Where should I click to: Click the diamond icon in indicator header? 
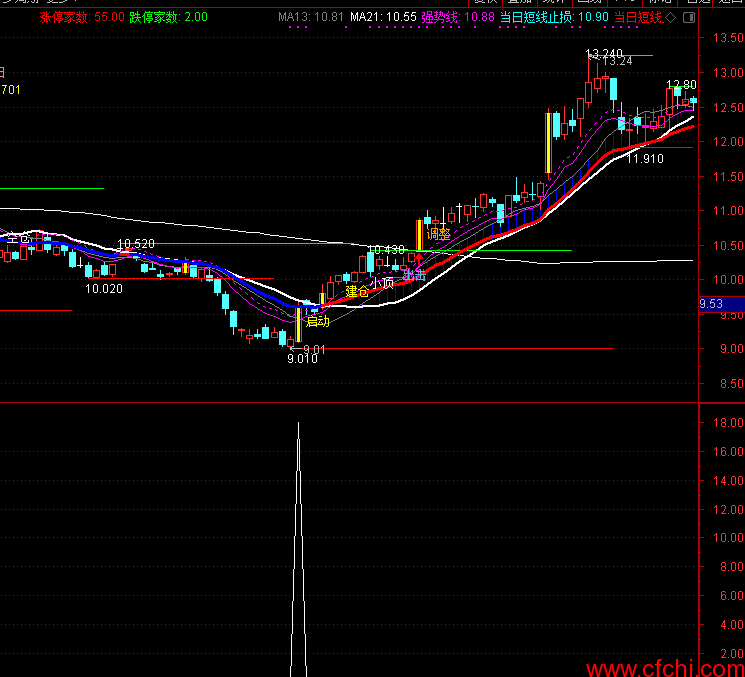(x=670, y=18)
